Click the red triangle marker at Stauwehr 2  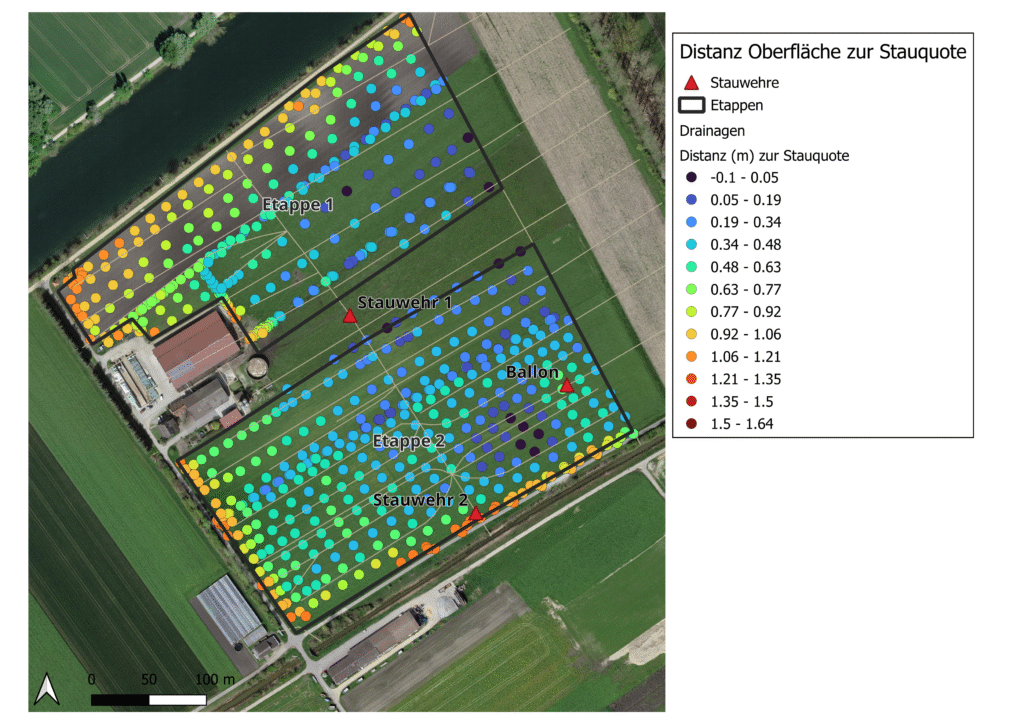(x=476, y=514)
